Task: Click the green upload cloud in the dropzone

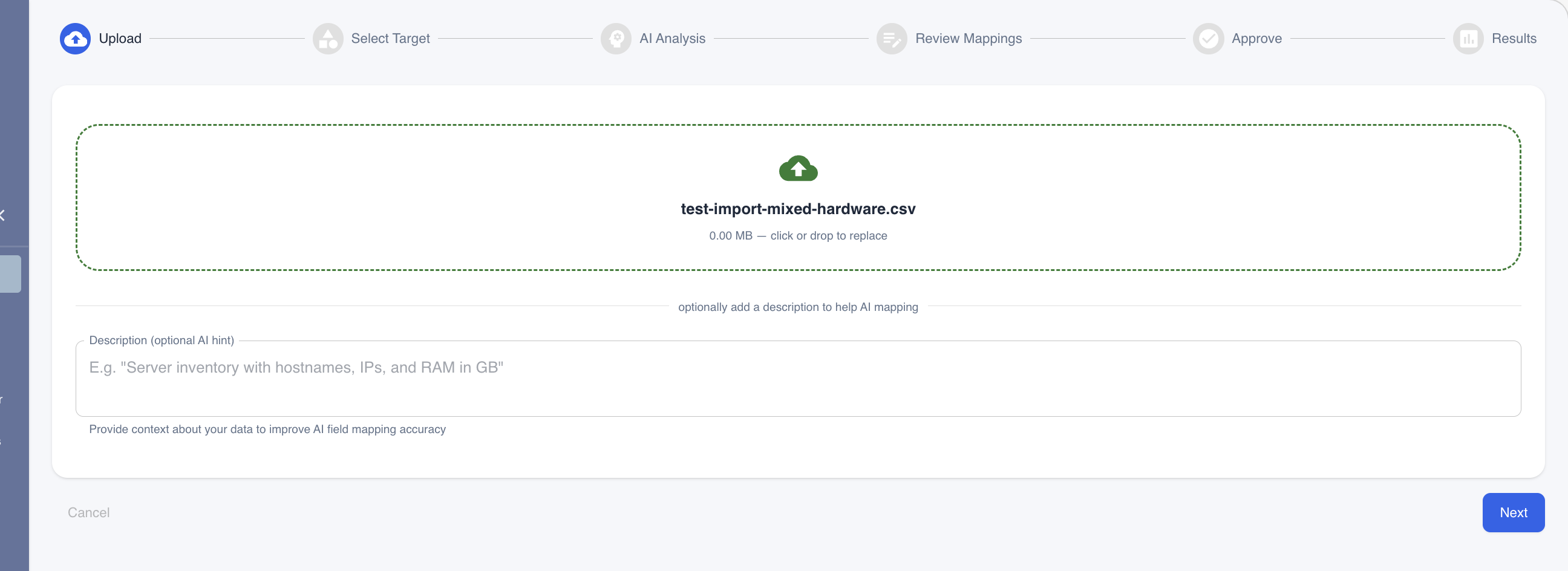Action: pos(798,169)
